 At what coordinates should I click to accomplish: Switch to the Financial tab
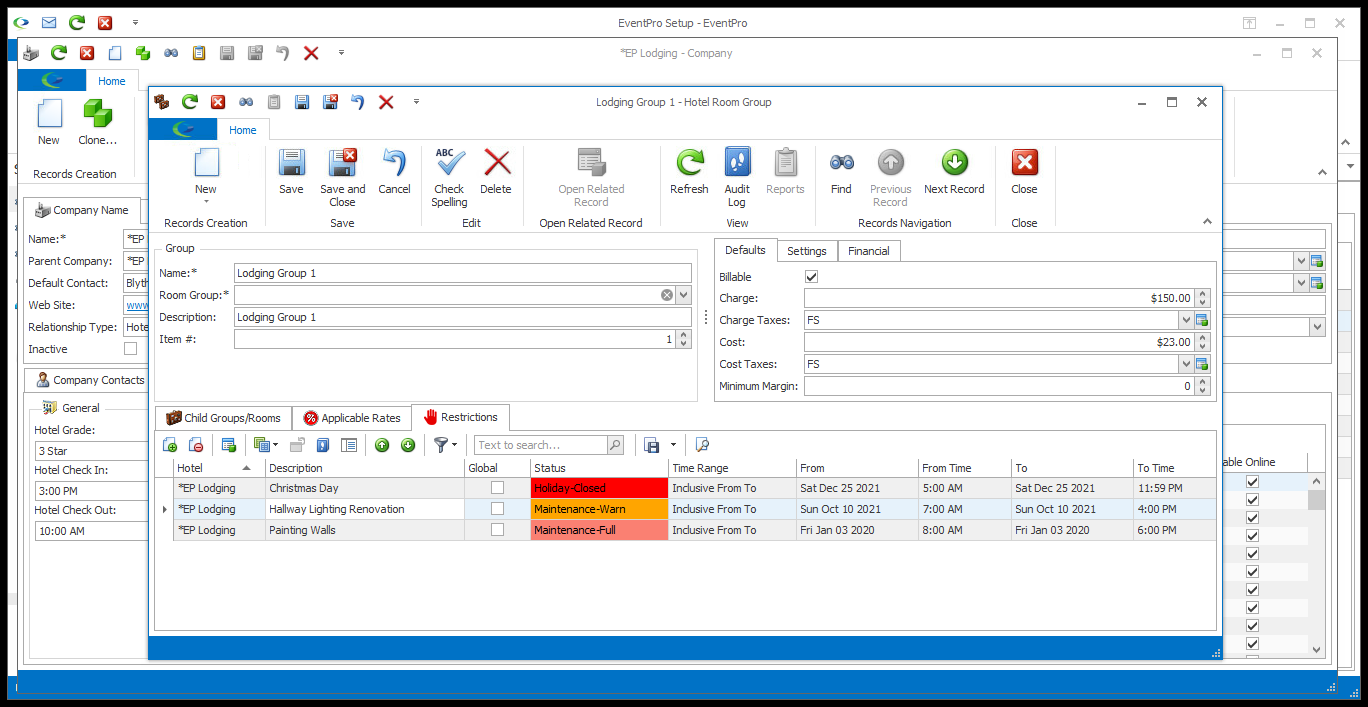pyautogui.click(x=869, y=251)
